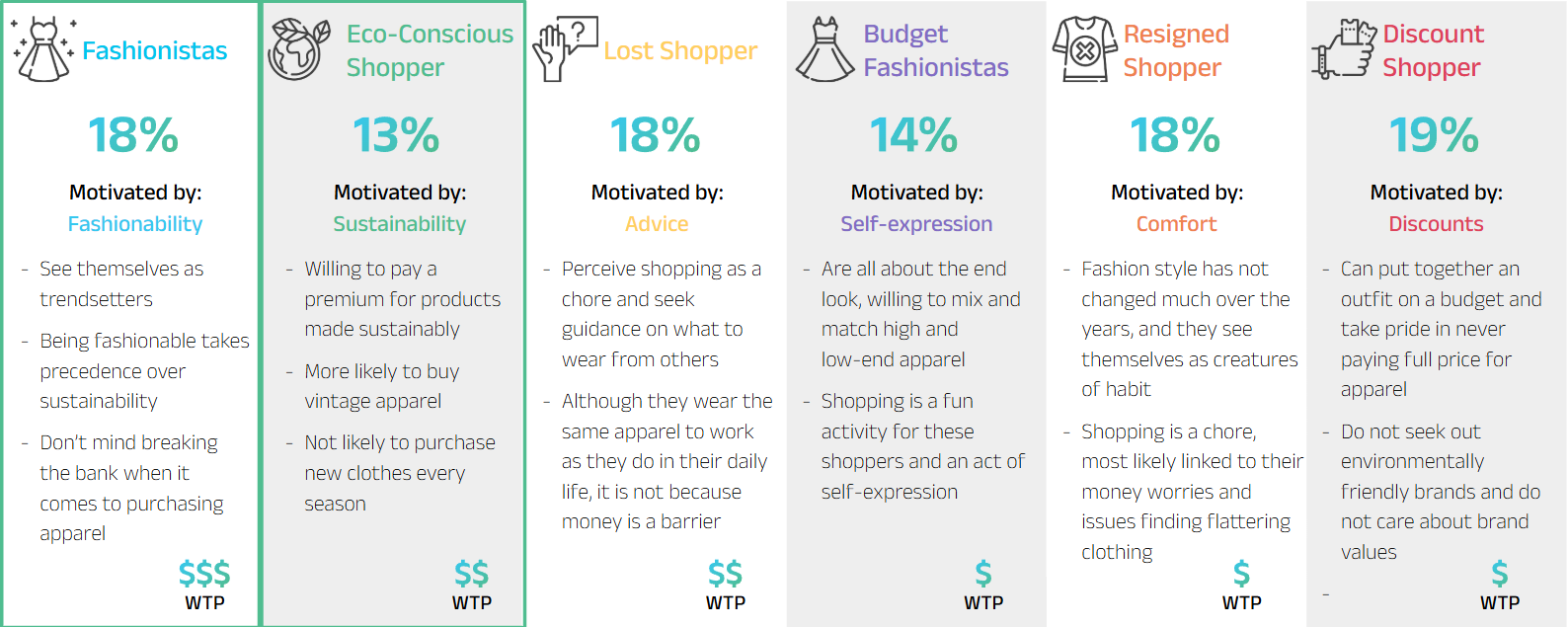Click the "More likely to buy vintage apparel" bullet

tap(382, 386)
